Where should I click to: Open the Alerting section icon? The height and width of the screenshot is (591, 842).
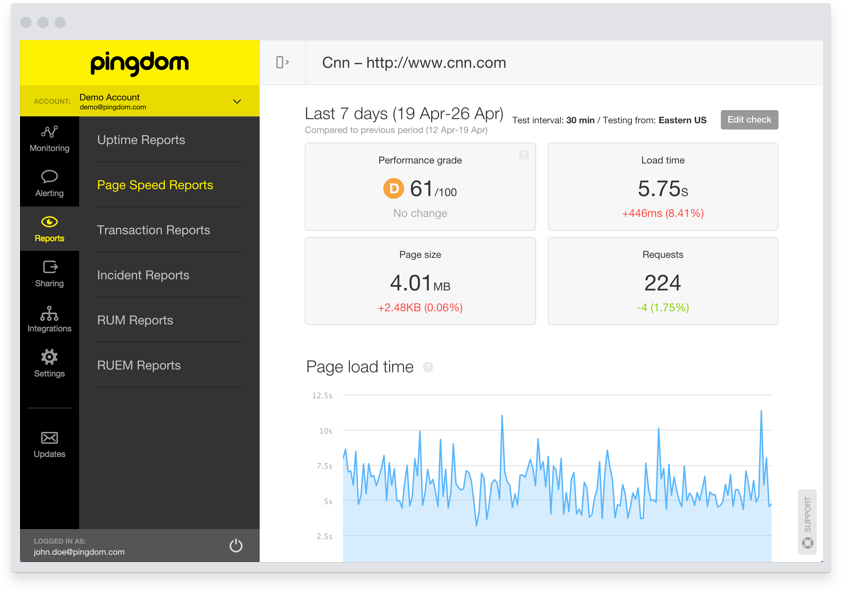(x=49, y=177)
